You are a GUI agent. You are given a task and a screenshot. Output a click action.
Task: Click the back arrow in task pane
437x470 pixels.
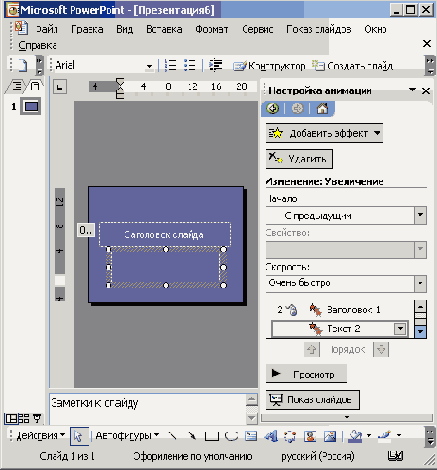point(273,108)
